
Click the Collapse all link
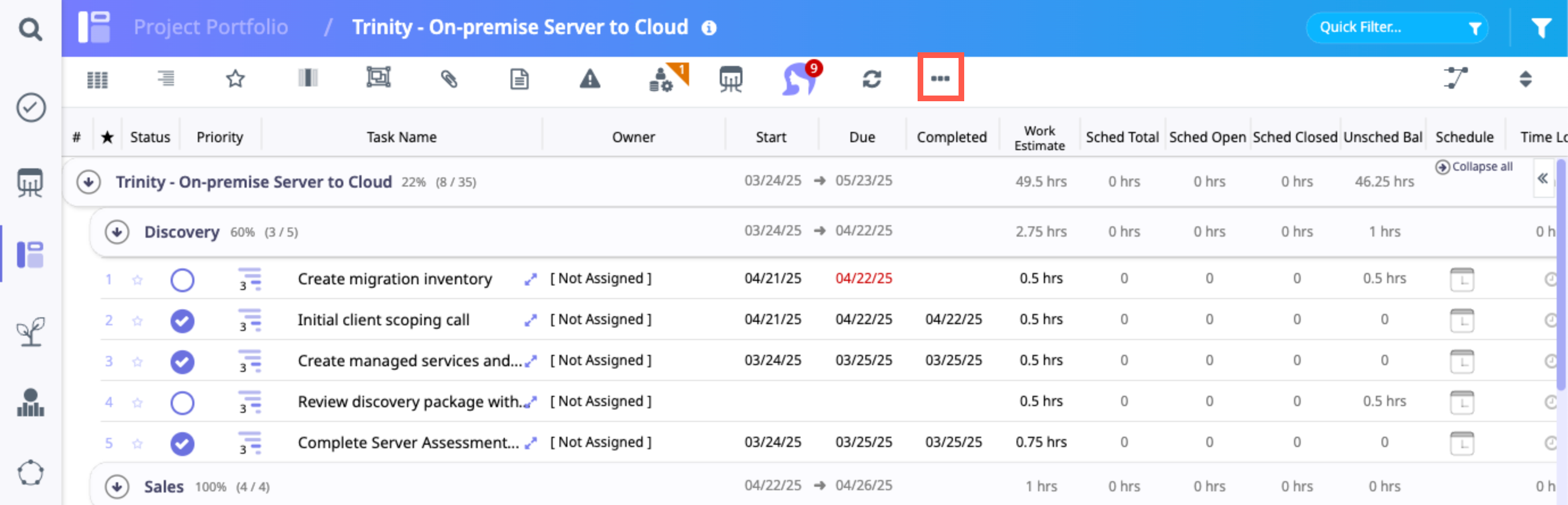1474,167
